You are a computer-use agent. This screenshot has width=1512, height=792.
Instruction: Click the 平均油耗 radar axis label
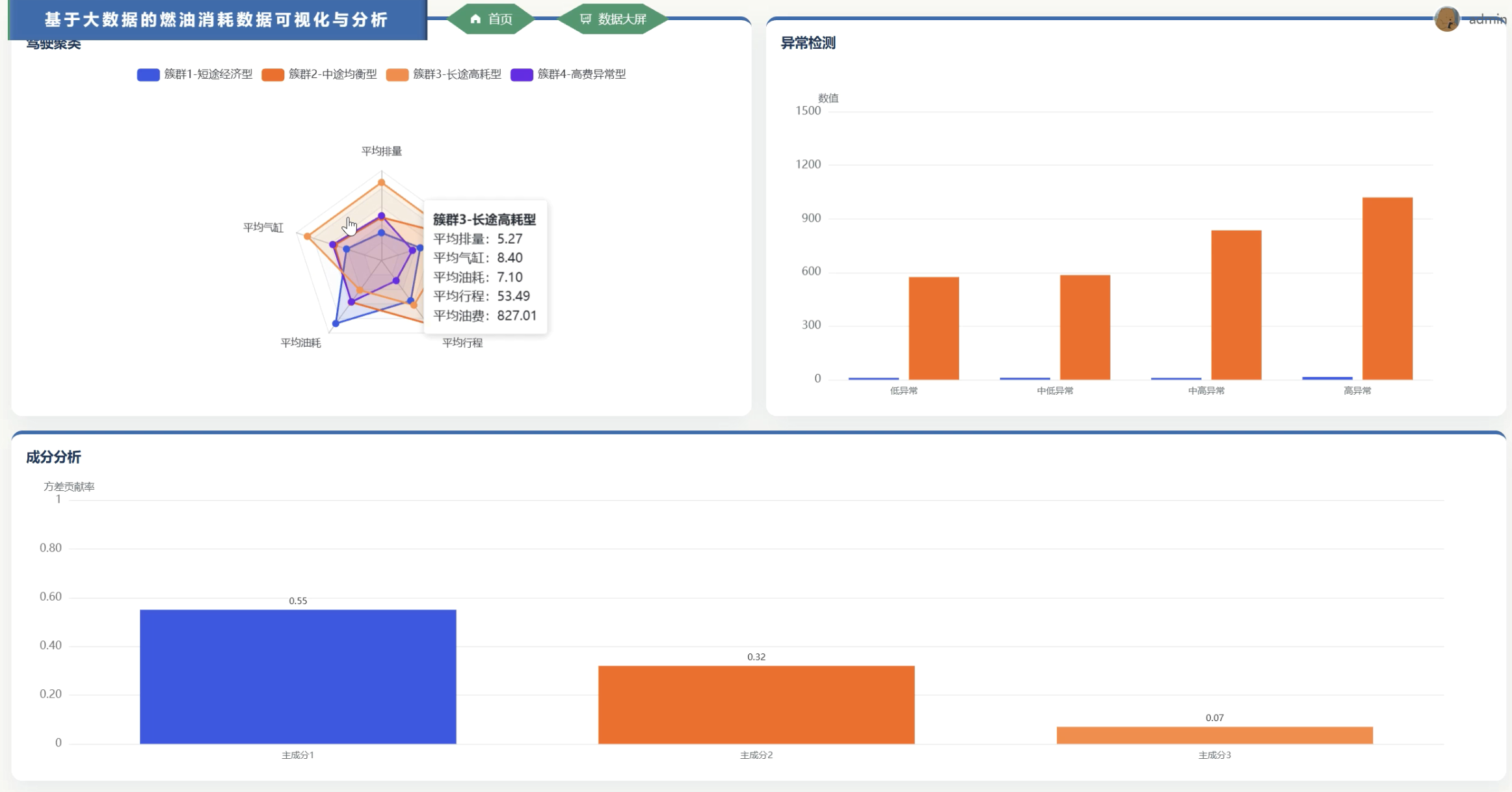pos(300,343)
